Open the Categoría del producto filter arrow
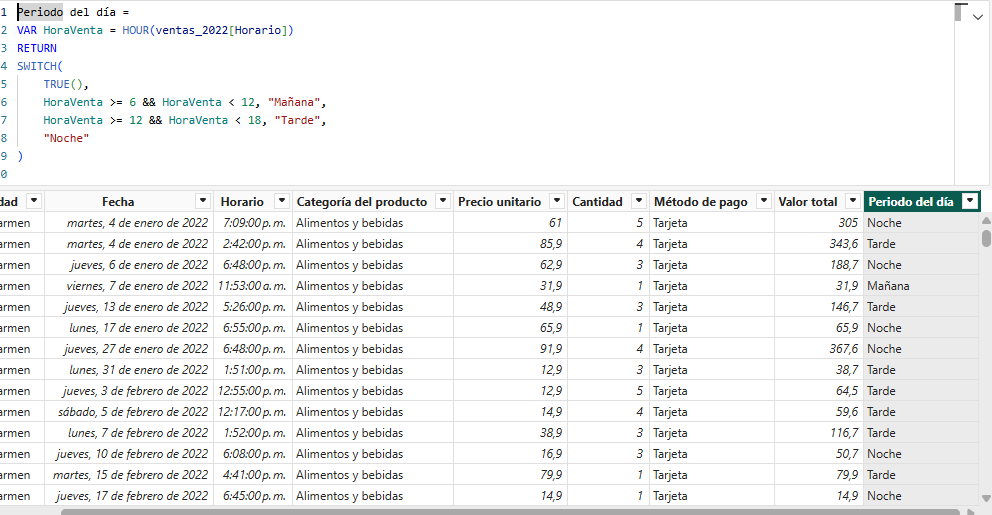Screen dimensions: 992x515 (442, 201)
